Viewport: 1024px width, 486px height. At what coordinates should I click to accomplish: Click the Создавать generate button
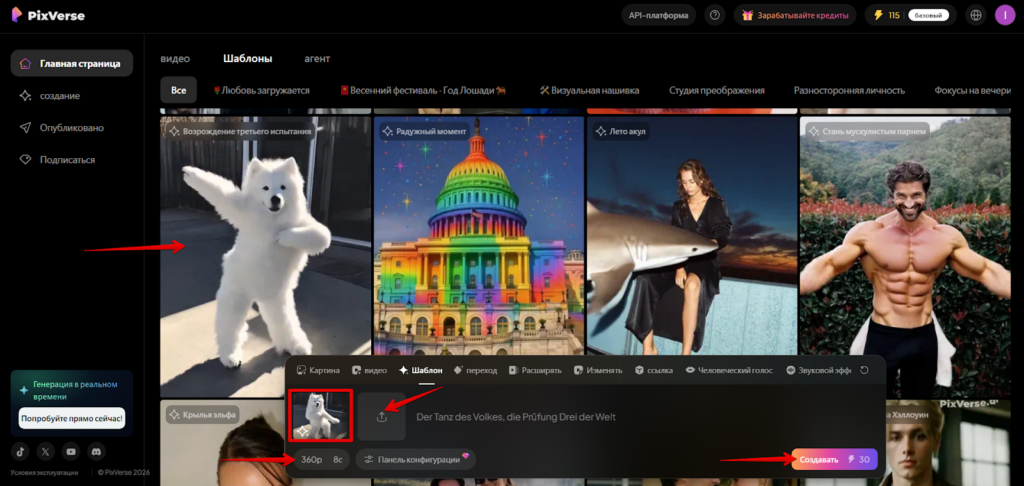834,459
